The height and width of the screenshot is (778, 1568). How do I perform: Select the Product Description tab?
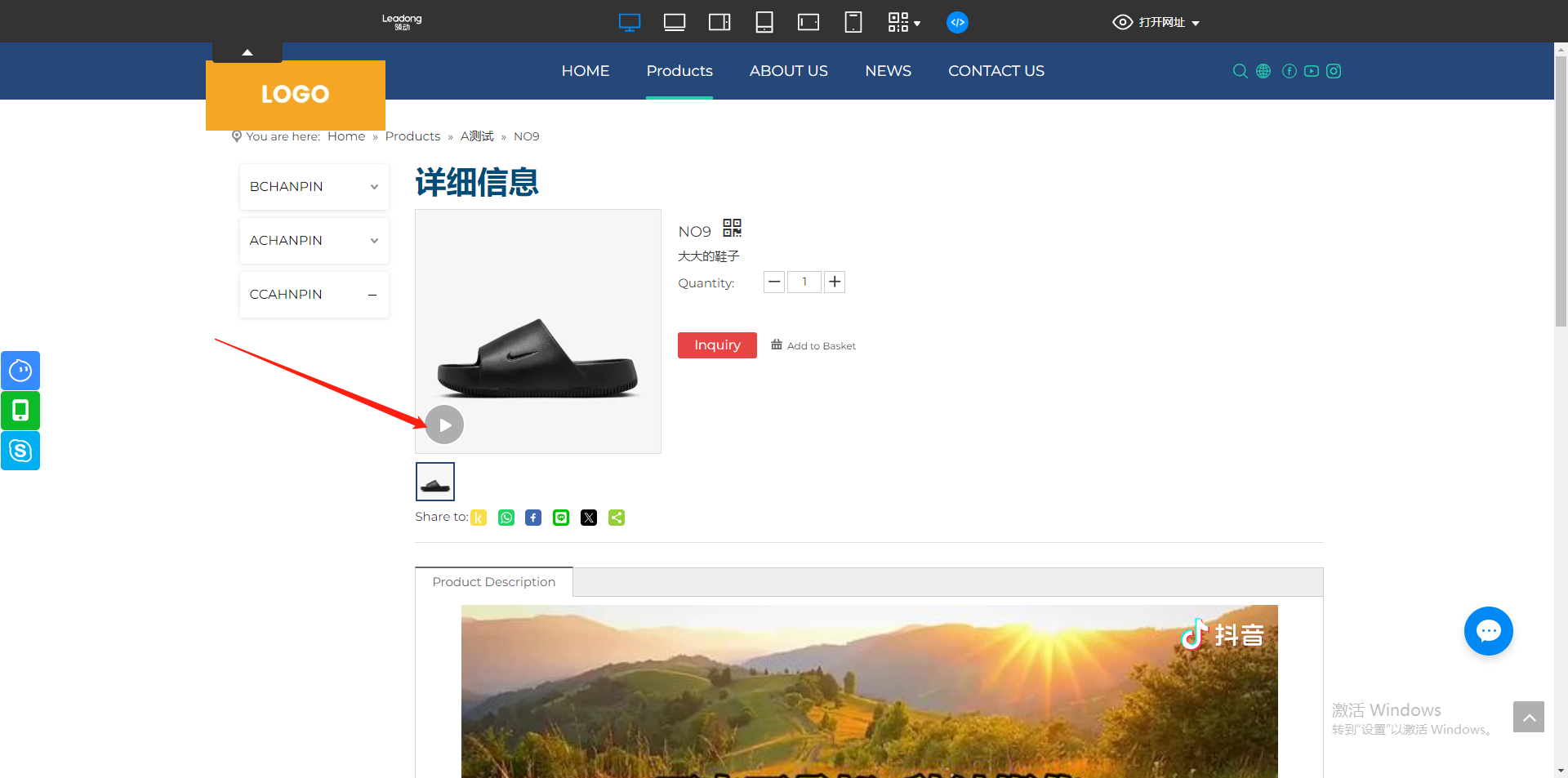pos(492,581)
